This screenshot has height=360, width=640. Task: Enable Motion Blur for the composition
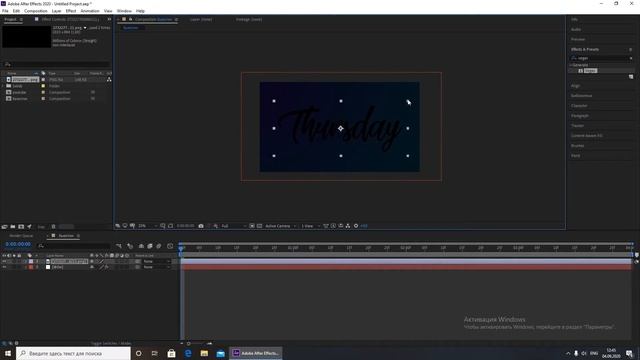click(159, 246)
